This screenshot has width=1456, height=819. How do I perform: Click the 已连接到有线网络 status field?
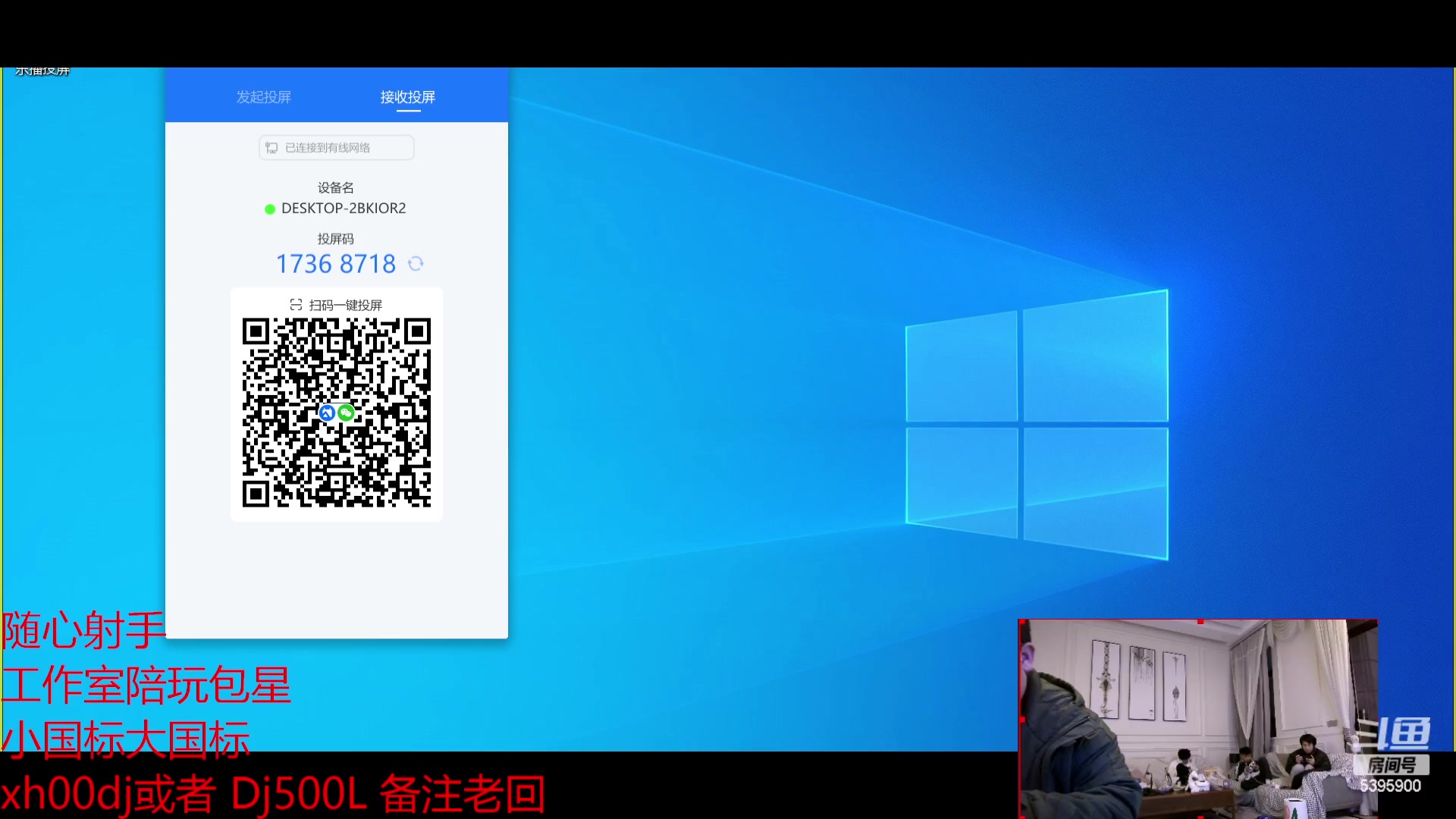pos(336,147)
